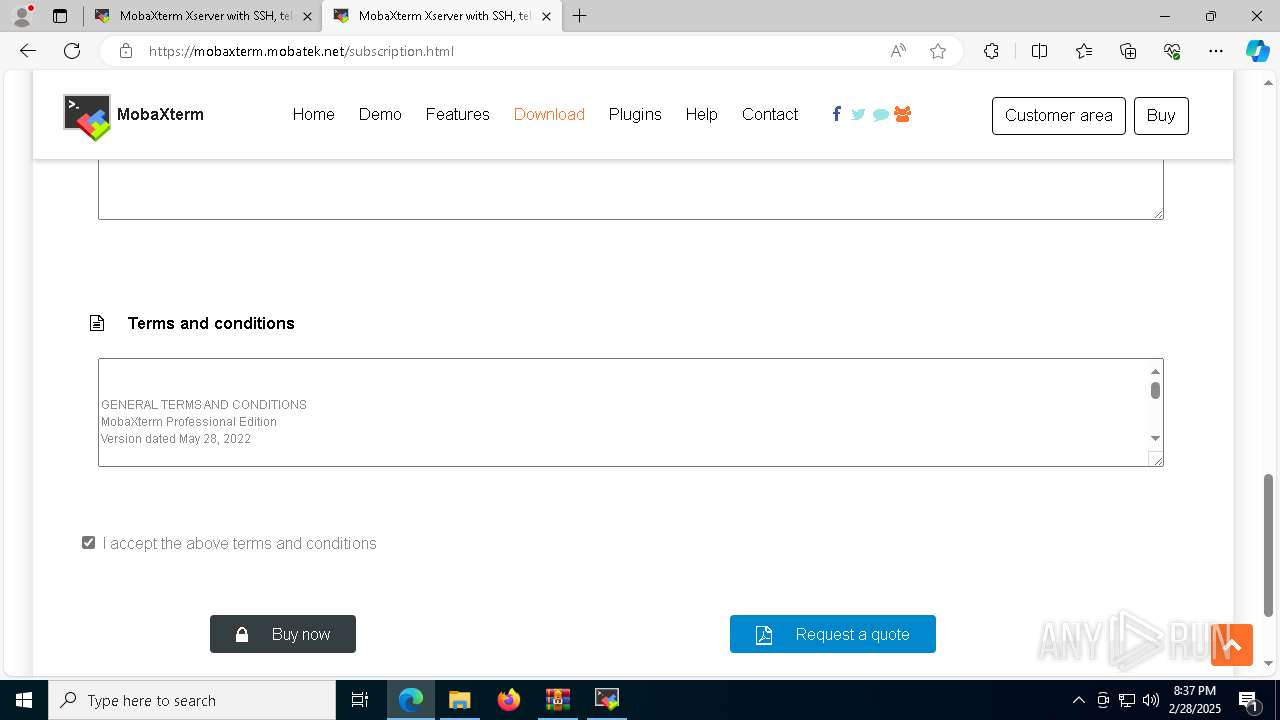Open Edge browser from taskbar
This screenshot has width=1280, height=720.
[x=411, y=700]
